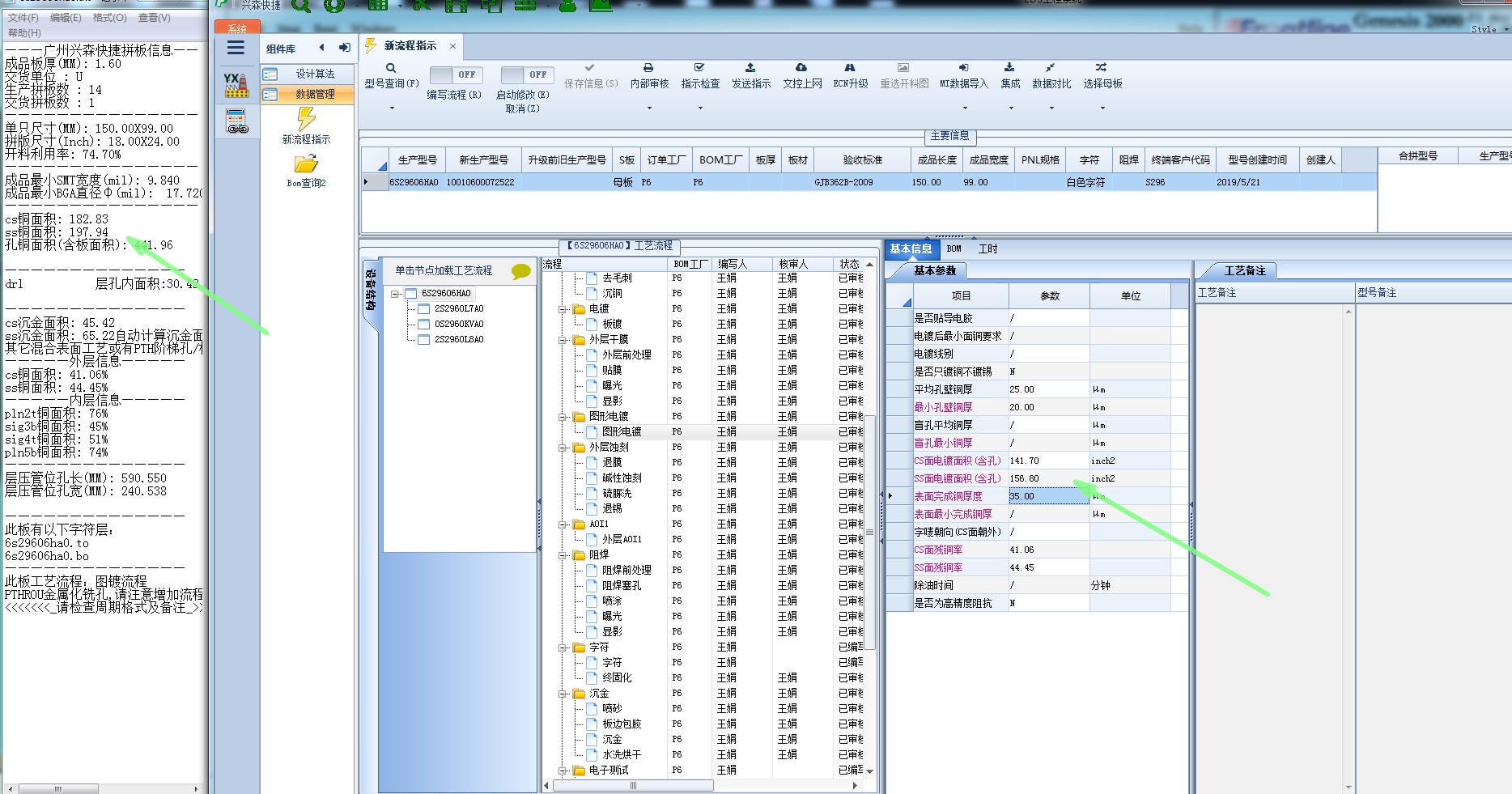Viewport: 1512px width, 794px height.
Task: Open the 帮助(H) menu in Notepad
Action: pyautogui.click(x=24, y=32)
